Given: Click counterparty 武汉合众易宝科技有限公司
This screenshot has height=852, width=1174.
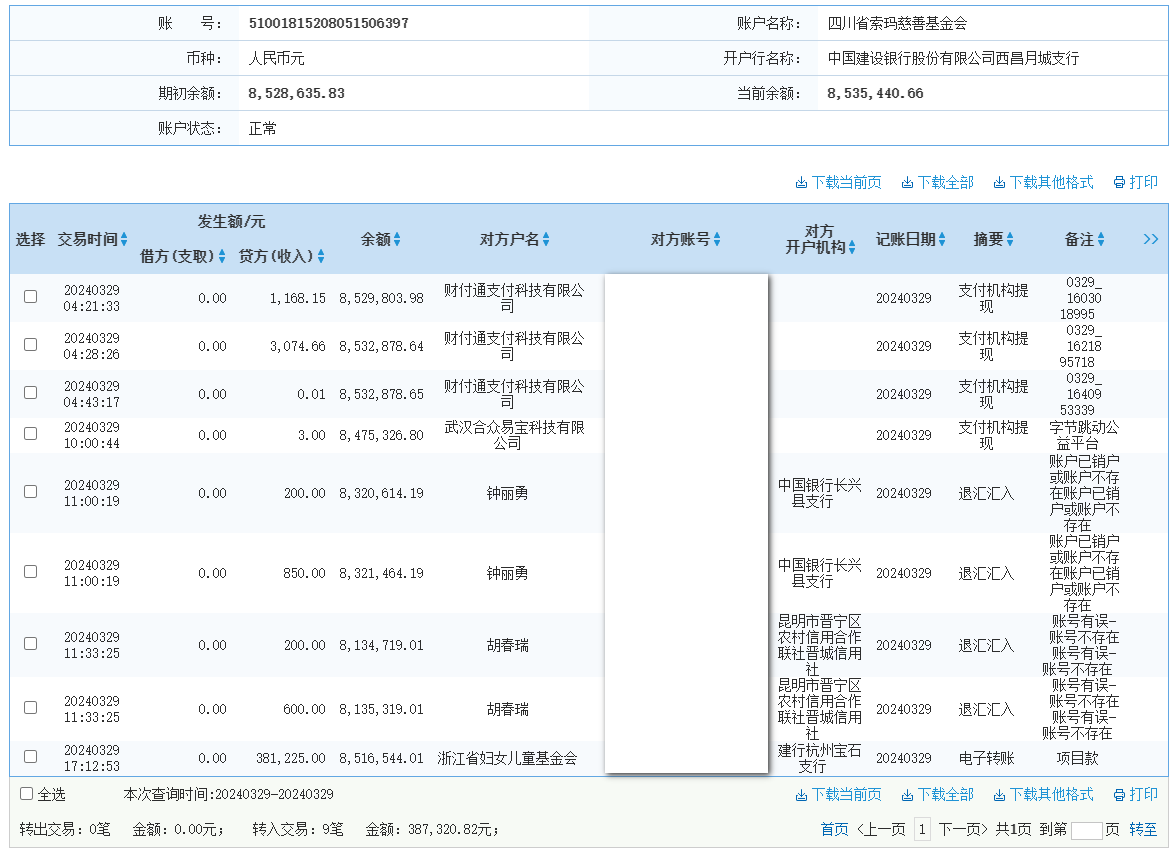Looking at the screenshot, I should 514,435.
